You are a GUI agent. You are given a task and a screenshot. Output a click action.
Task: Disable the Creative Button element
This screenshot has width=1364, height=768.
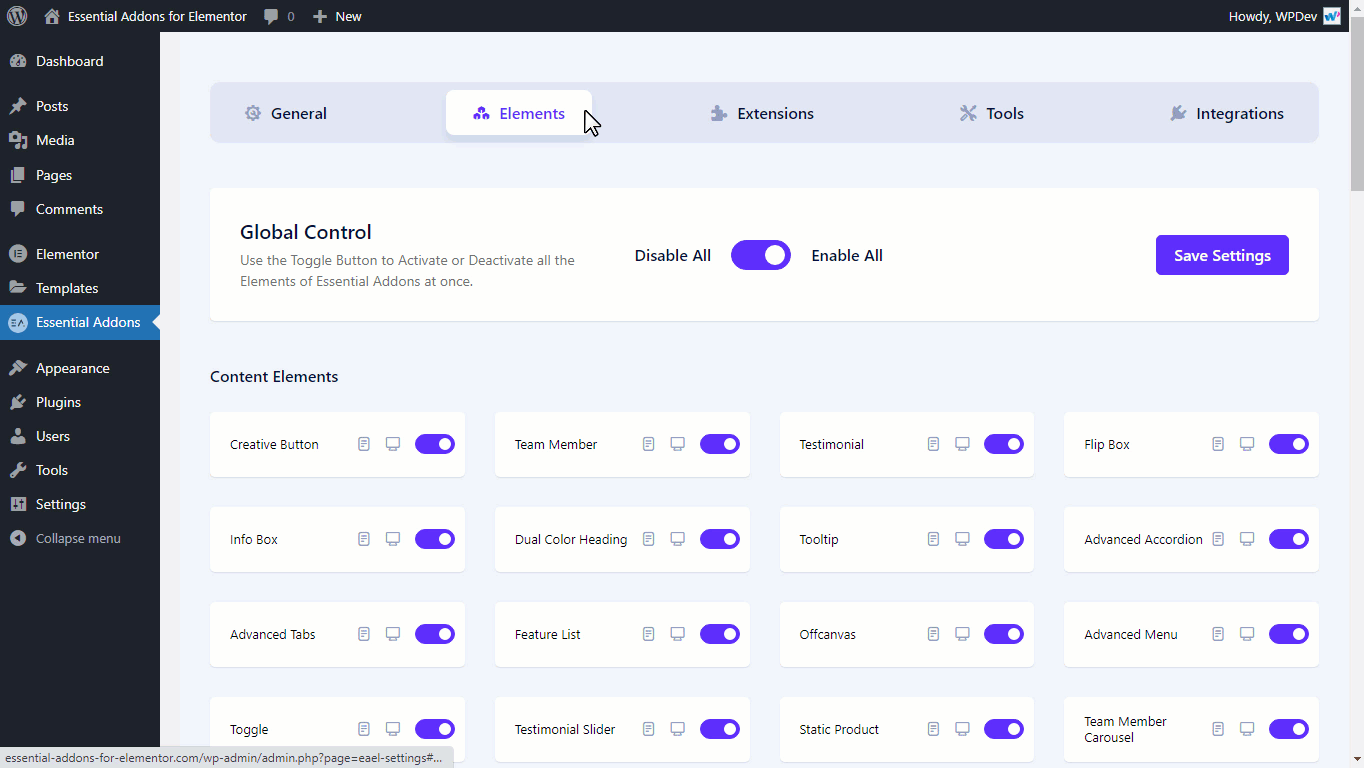coord(435,444)
